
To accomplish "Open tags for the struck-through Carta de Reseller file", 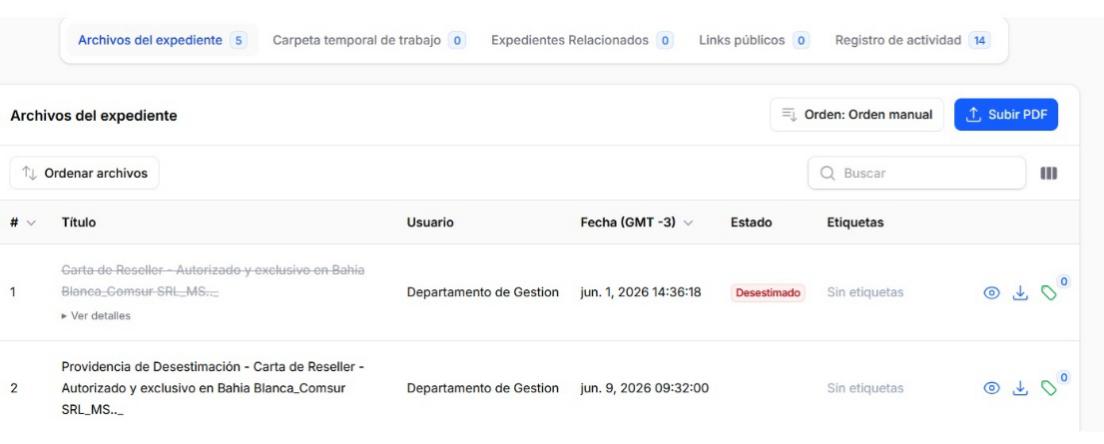I will pyautogui.click(x=1049, y=293).
